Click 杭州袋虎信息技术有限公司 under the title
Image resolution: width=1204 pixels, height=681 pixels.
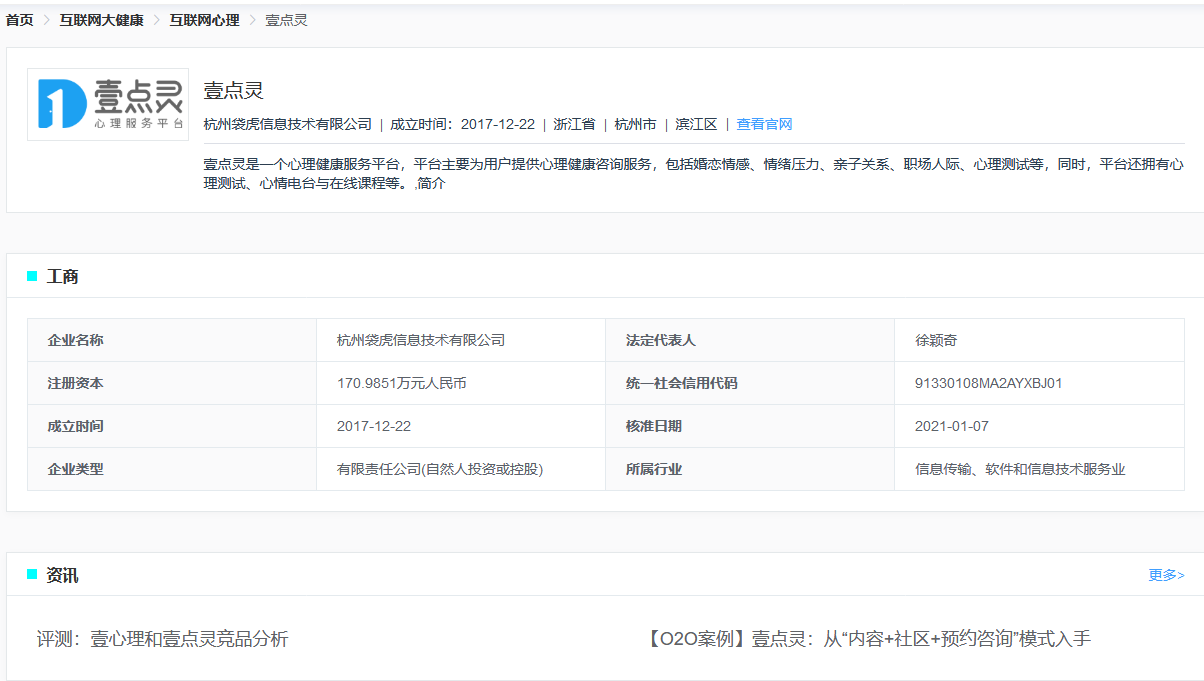click(x=287, y=124)
